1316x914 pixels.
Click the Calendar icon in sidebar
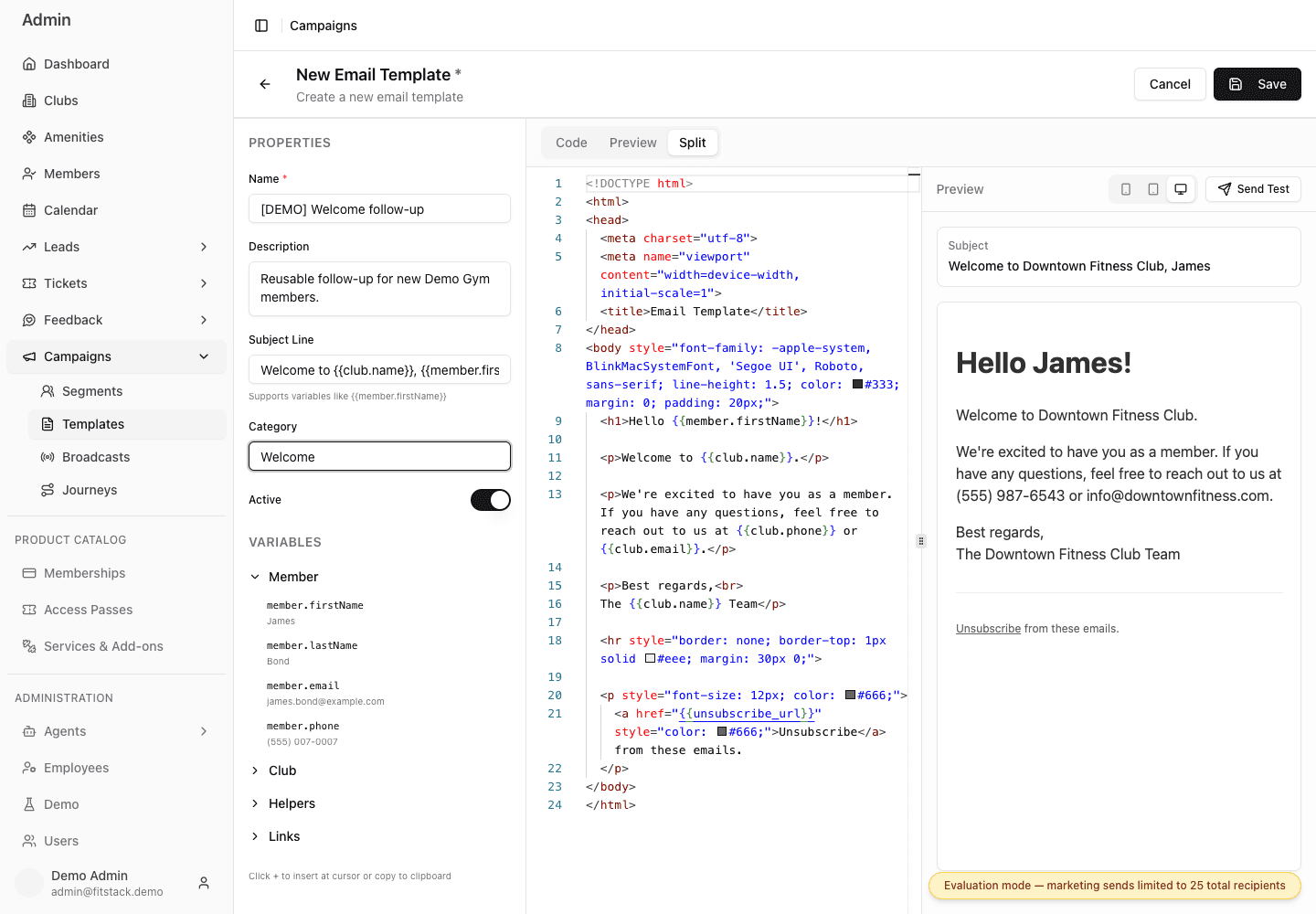29,210
